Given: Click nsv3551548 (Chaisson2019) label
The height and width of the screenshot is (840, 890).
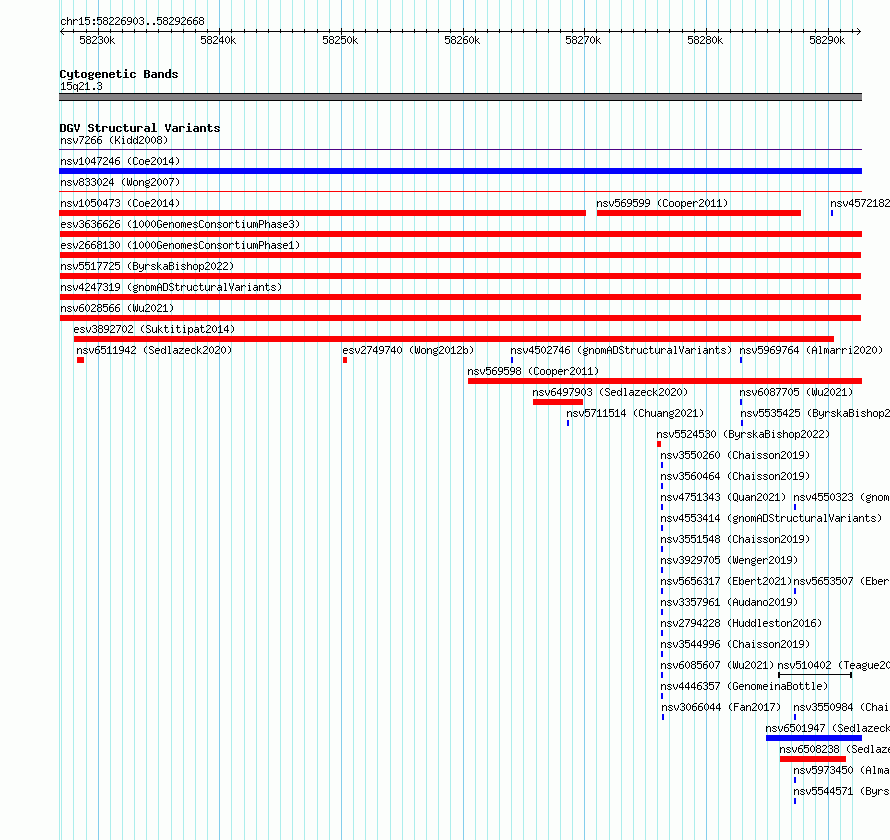Looking at the screenshot, I should pos(735,539).
